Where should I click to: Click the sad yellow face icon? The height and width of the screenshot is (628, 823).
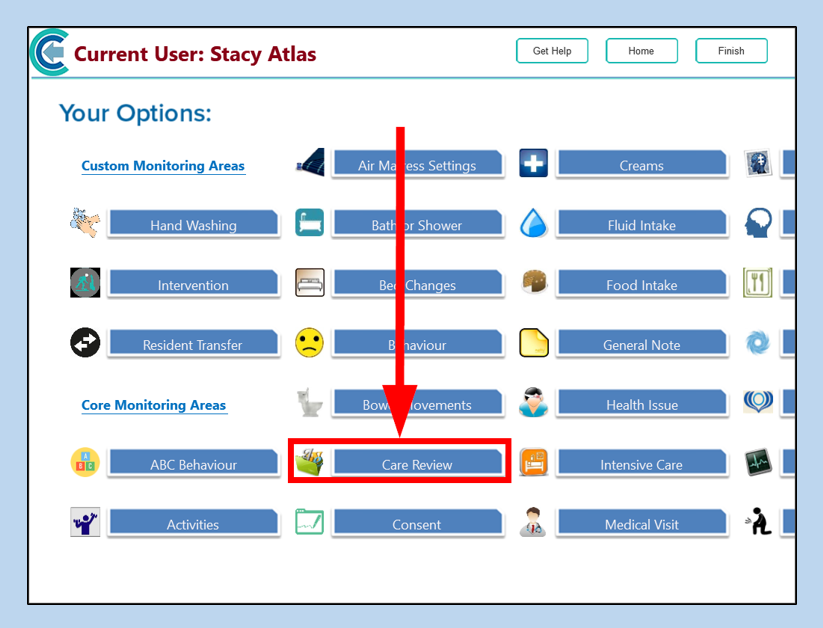click(310, 343)
